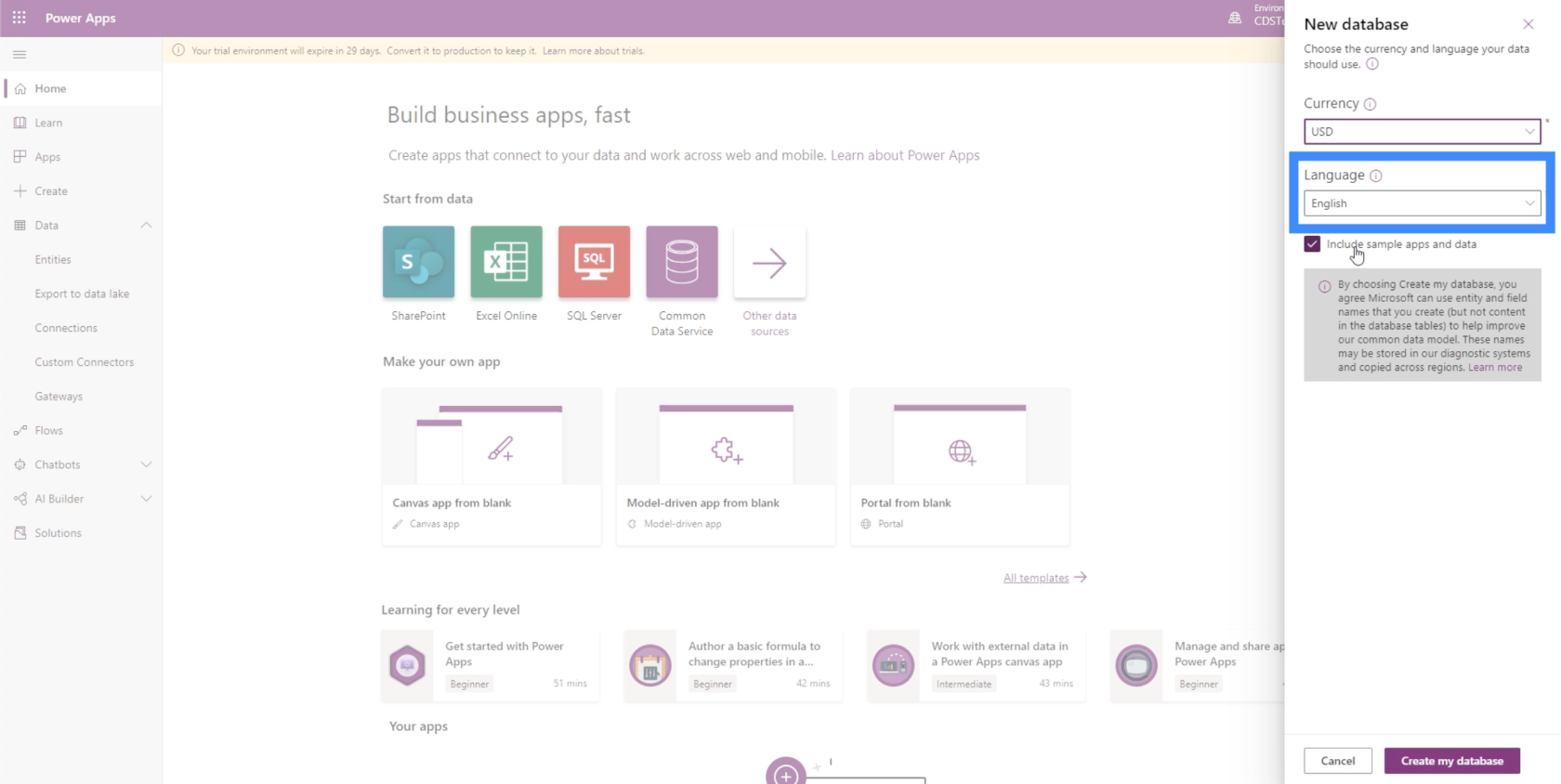The width and height of the screenshot is (1561, 784).
Task: Open the environment picker icon
Action: [x=1235, y=18]
